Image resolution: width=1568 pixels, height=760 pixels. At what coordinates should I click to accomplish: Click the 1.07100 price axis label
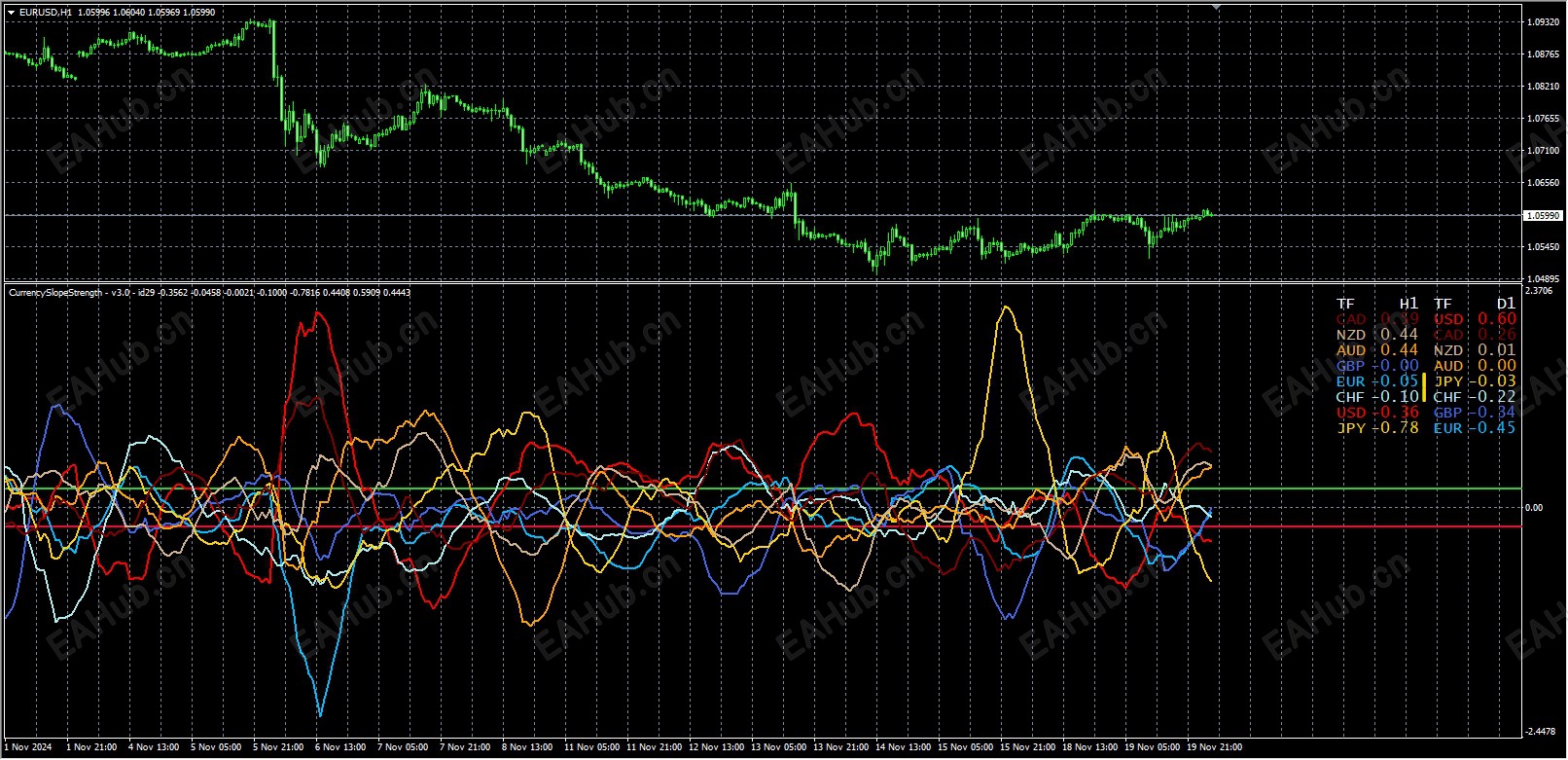click(x=1543, y=151)
